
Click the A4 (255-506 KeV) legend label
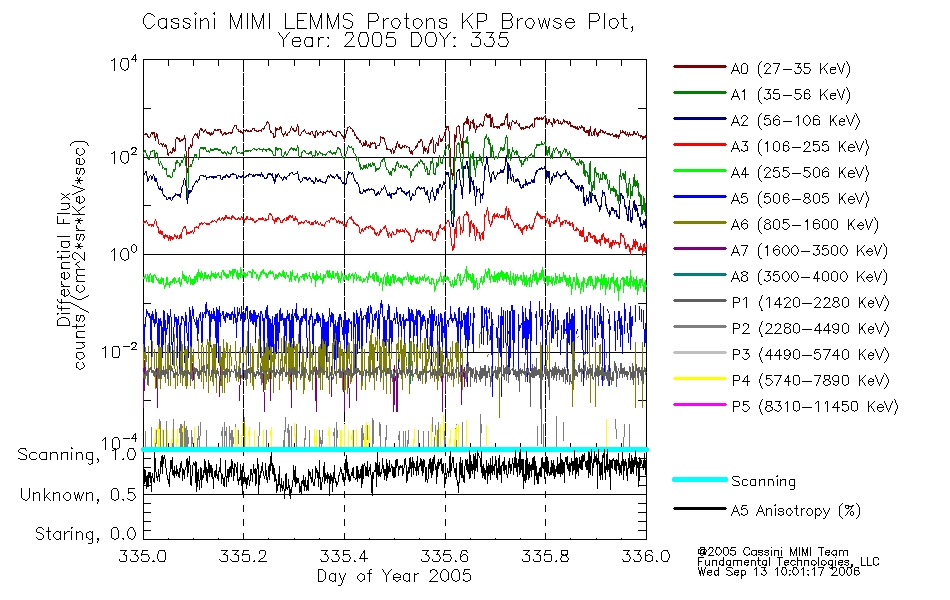(x=800, y=173)
